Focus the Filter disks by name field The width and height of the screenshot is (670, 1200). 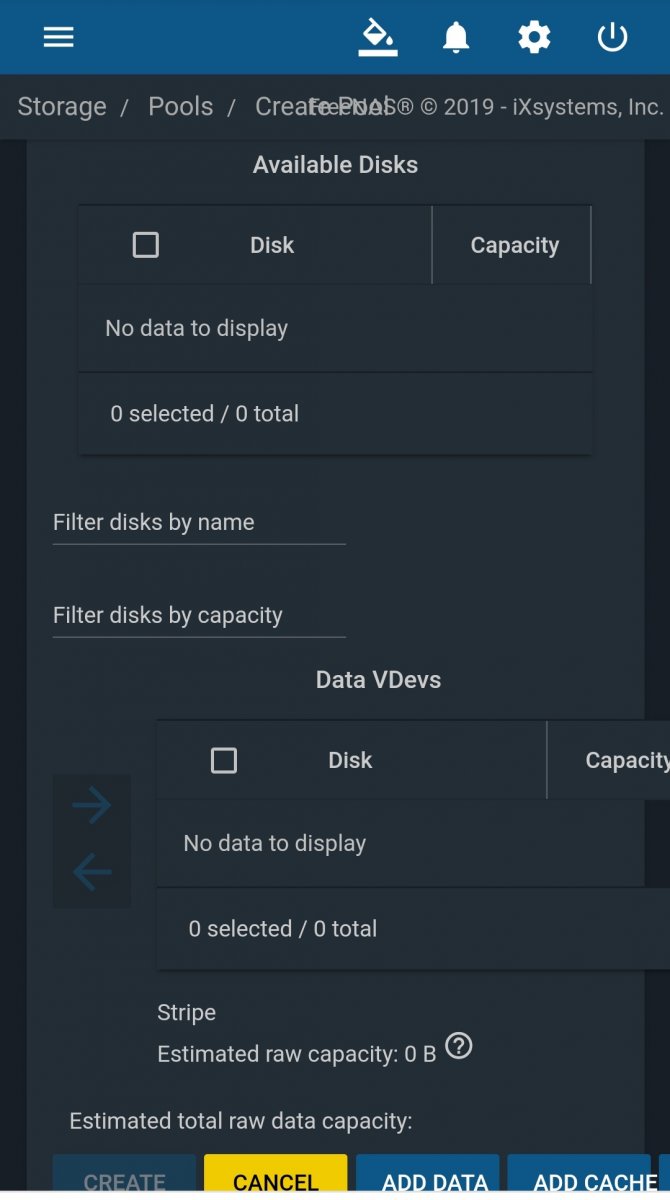click(x=199, y=523)
